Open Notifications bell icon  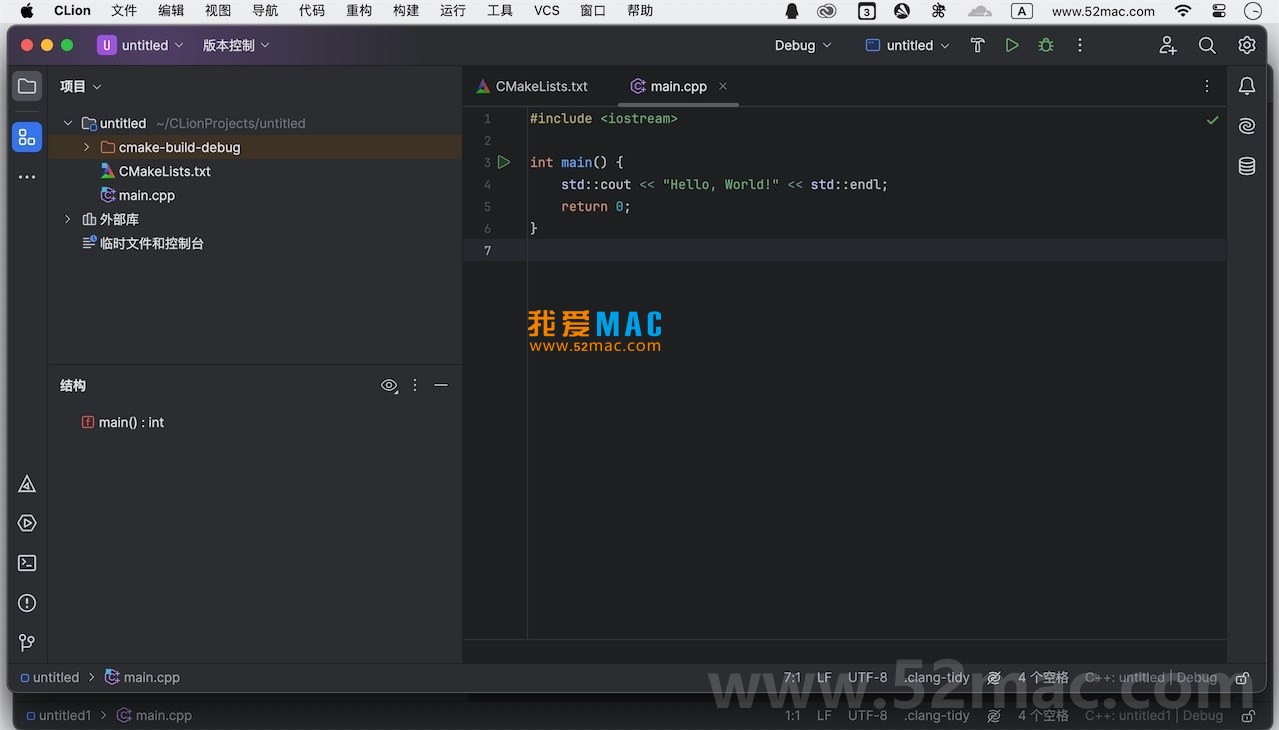coord(1247,86)
